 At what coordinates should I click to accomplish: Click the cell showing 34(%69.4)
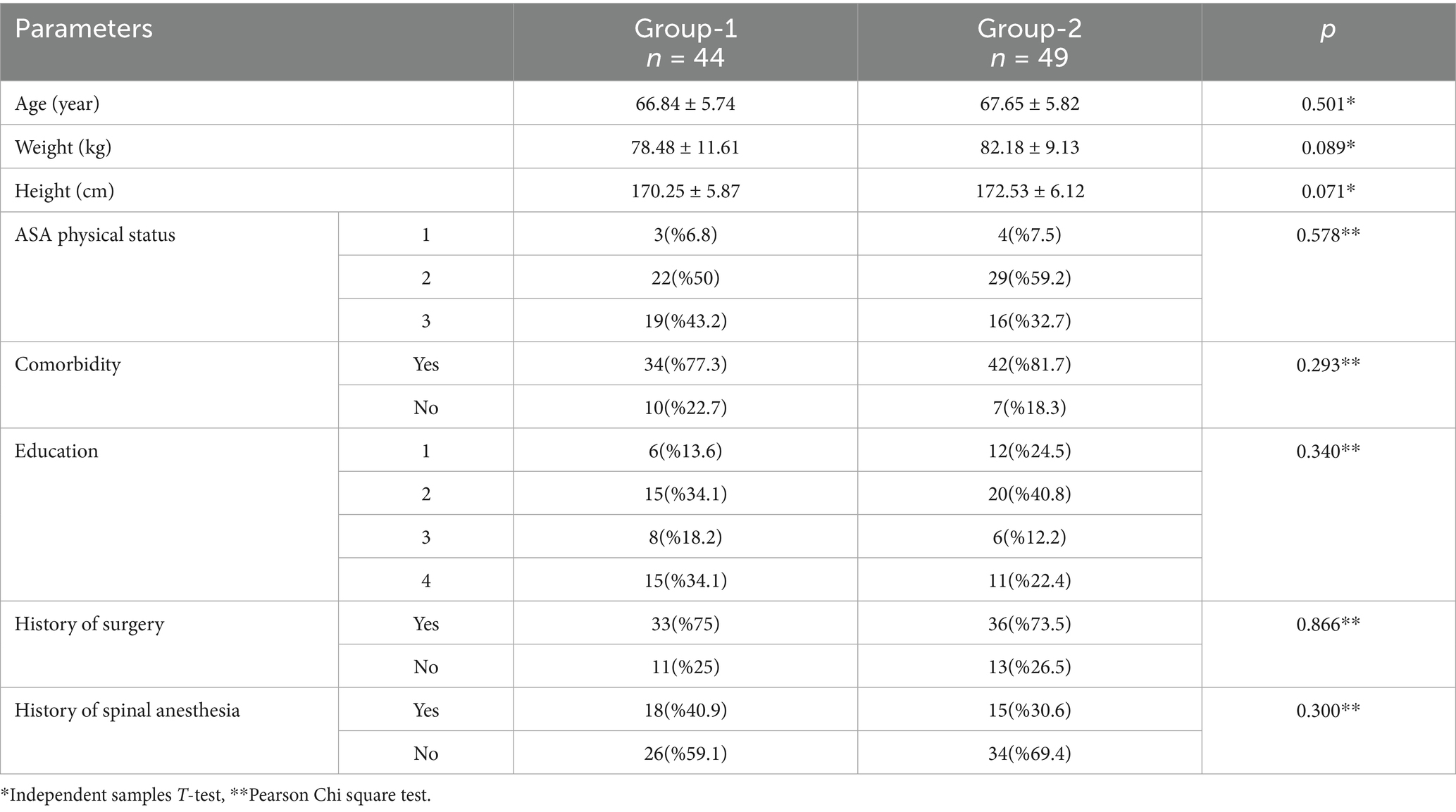[x=1029, y=754]
